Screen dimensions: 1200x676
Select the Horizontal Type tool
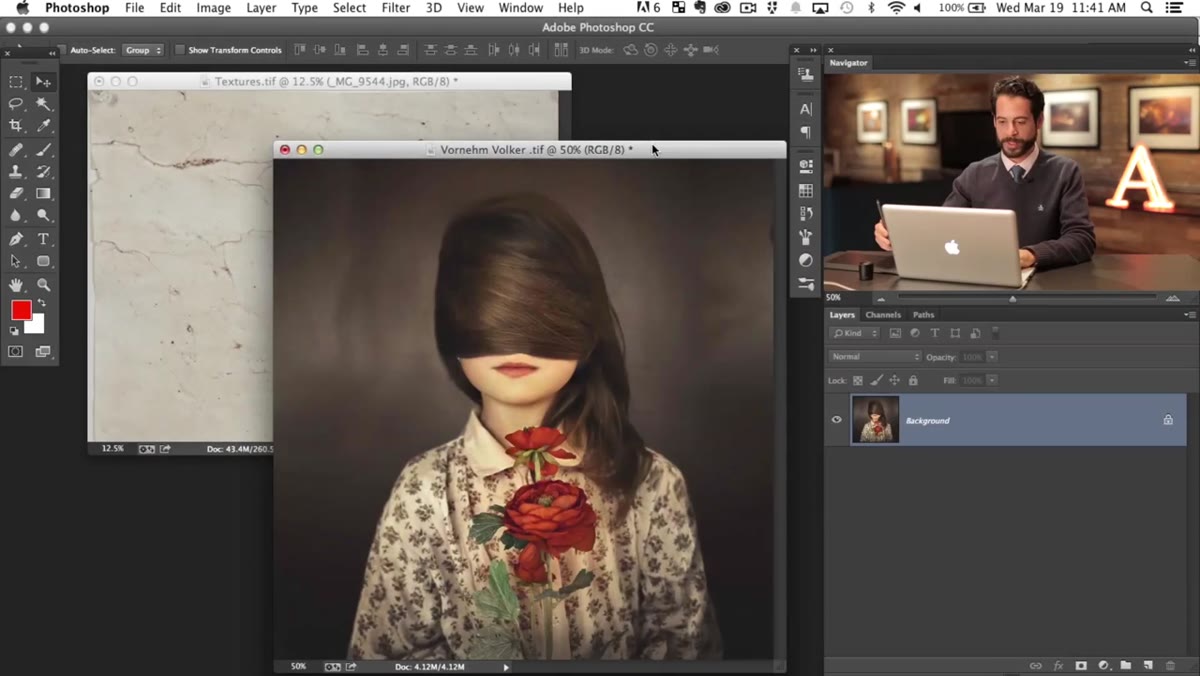coord(43,240)
